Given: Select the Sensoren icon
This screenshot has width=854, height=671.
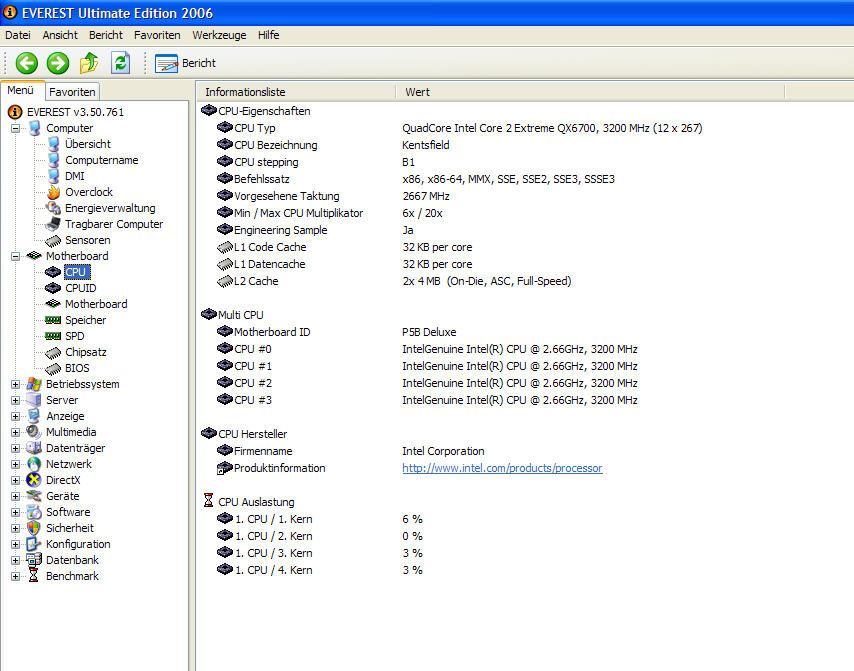Looking at the screenshot, I should click(53, 240).
